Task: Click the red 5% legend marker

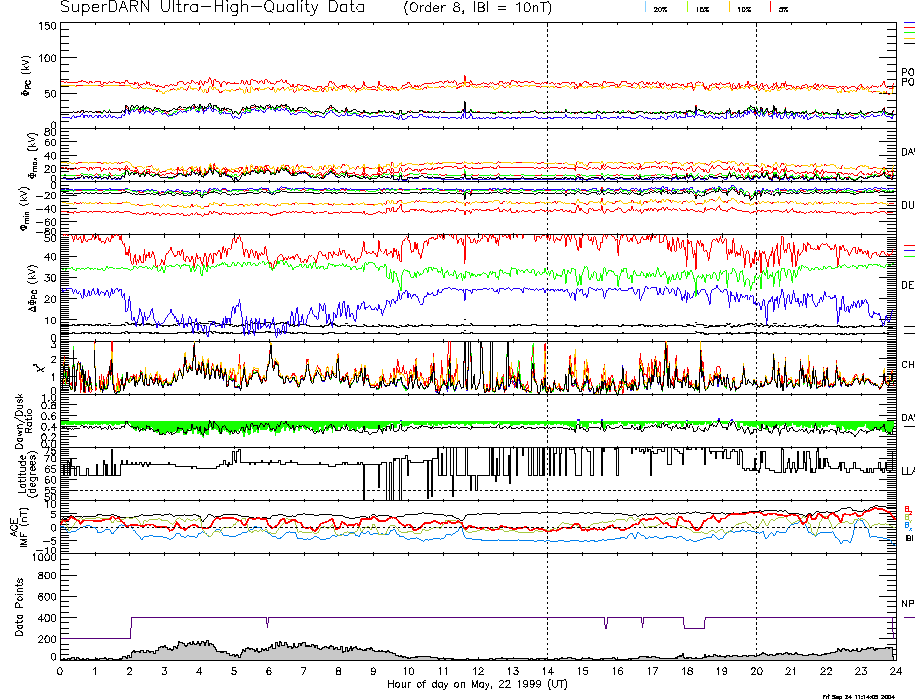Action: [769, 7]
